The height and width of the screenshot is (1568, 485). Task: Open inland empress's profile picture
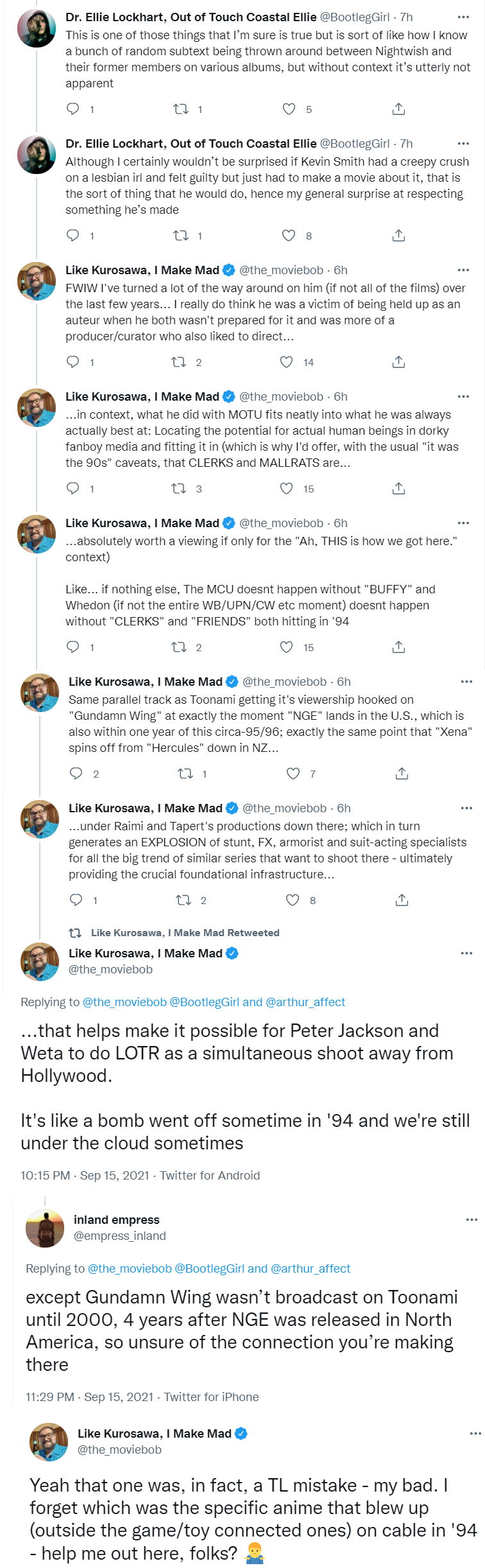coord(45,1228)
